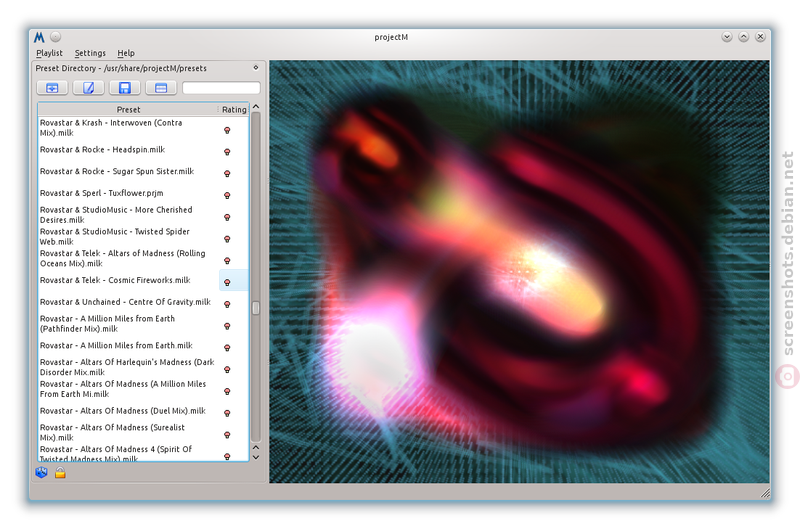This screenshot has width=800, height=529.
Task: Click the projectM visualization canvas
Action: [x=519, y=271]
